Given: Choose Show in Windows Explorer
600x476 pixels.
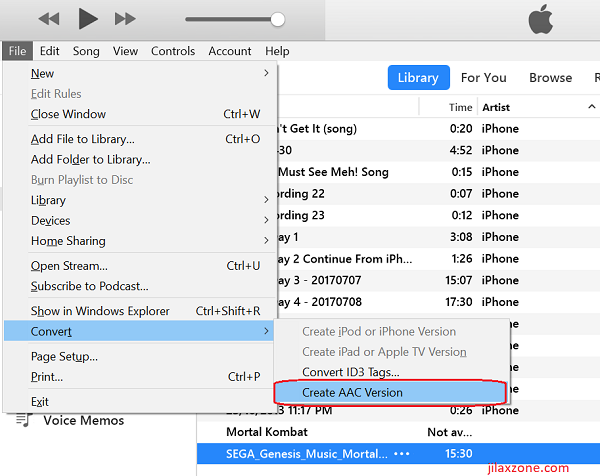Looking at the screenshot, I should (140, 311).
